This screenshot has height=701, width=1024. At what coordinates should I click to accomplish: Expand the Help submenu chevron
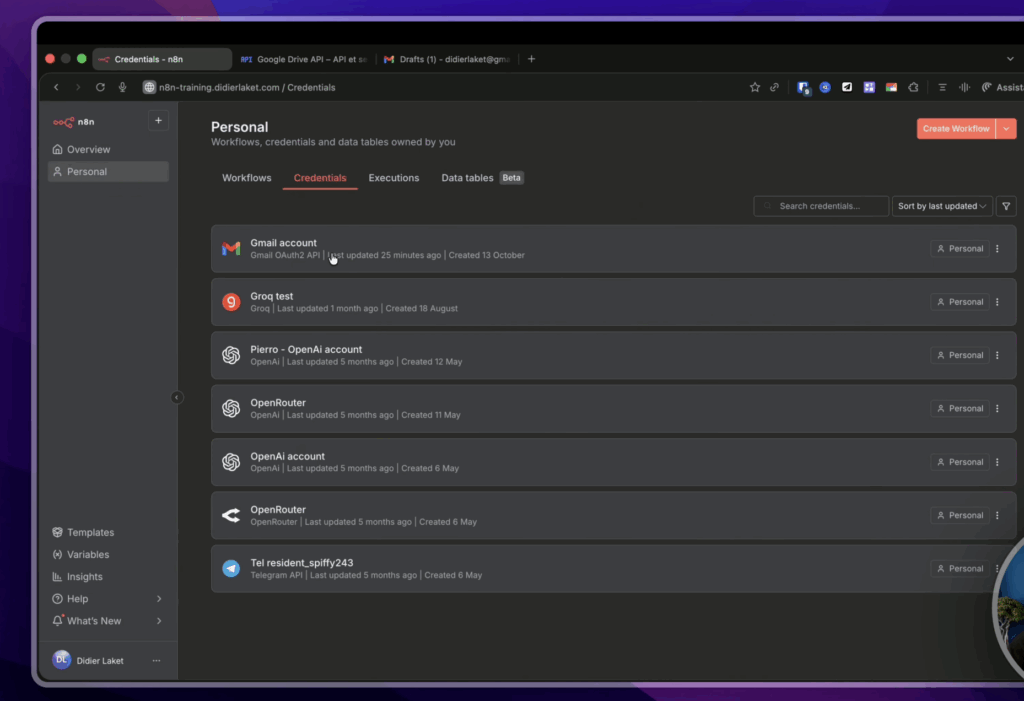point(158,598)
